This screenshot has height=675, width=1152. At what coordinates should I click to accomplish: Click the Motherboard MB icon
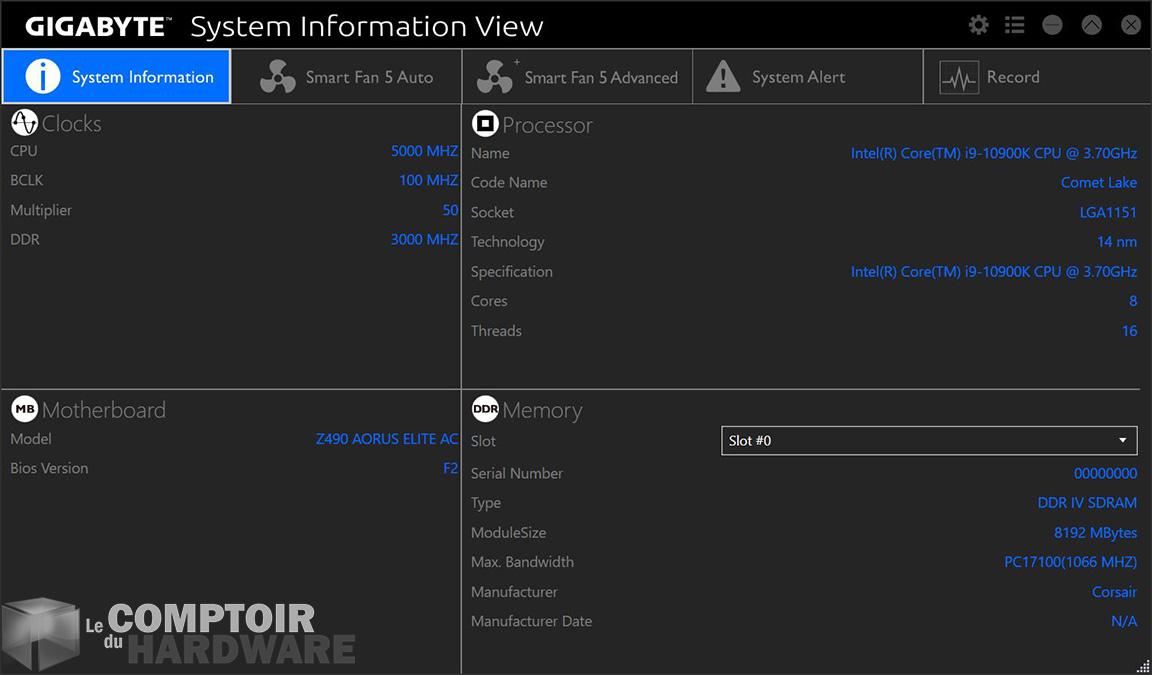coord(24,409)
